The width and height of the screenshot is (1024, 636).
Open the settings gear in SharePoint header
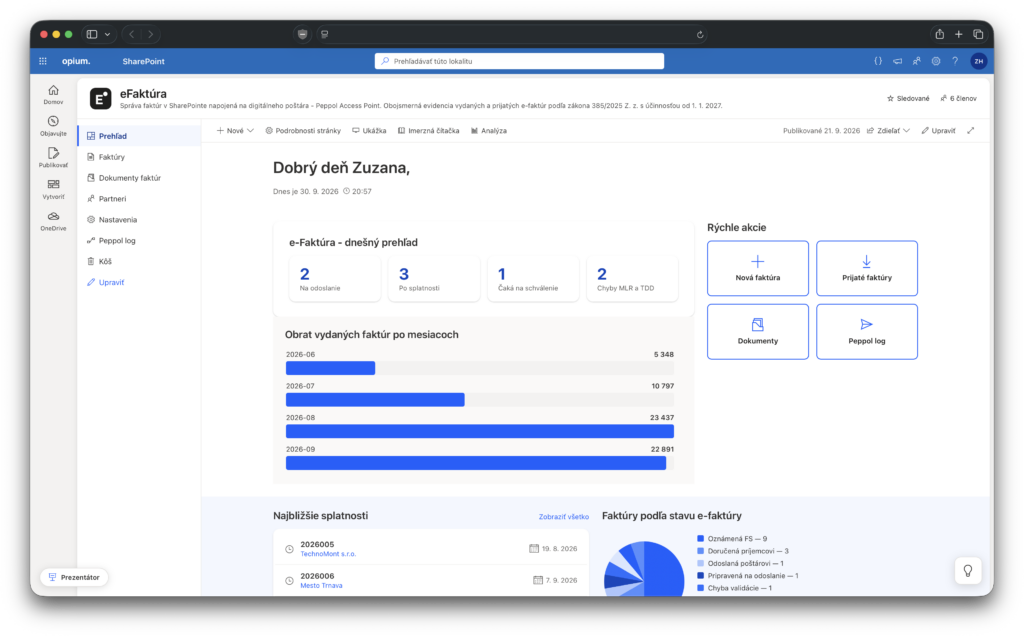[936, 61]
